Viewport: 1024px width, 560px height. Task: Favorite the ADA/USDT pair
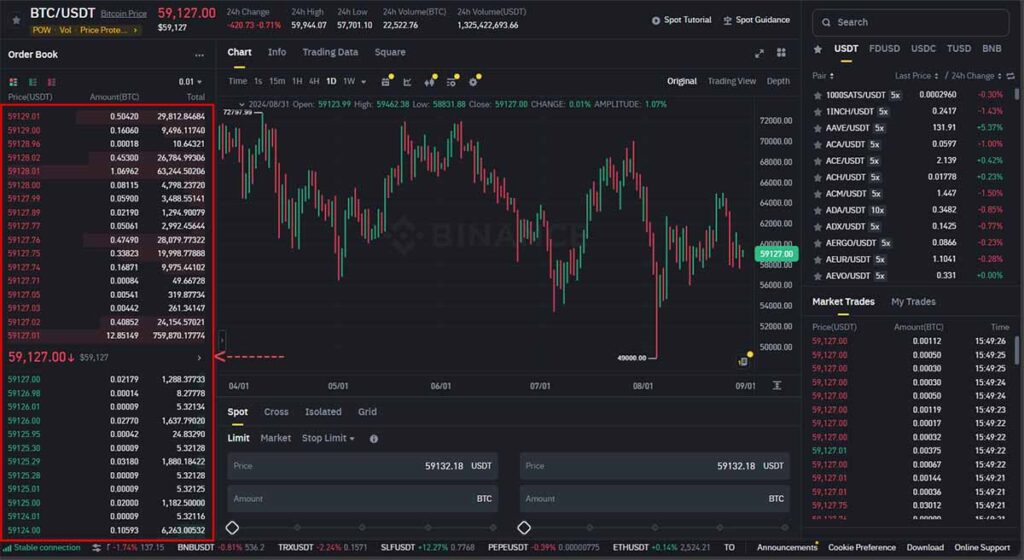(817, 210)
